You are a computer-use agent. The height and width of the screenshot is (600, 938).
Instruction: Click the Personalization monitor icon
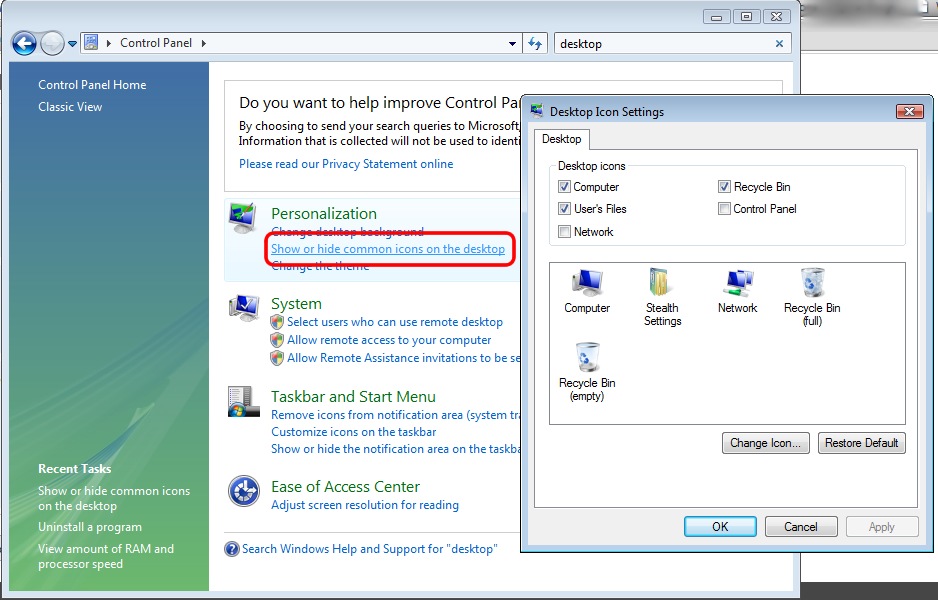(x=243, y=217)
